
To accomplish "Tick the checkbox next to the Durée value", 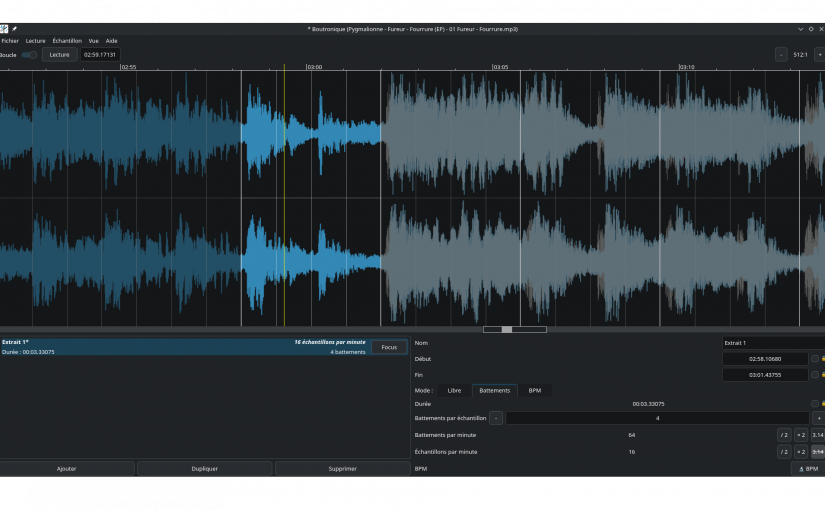I will pos(814,404).
